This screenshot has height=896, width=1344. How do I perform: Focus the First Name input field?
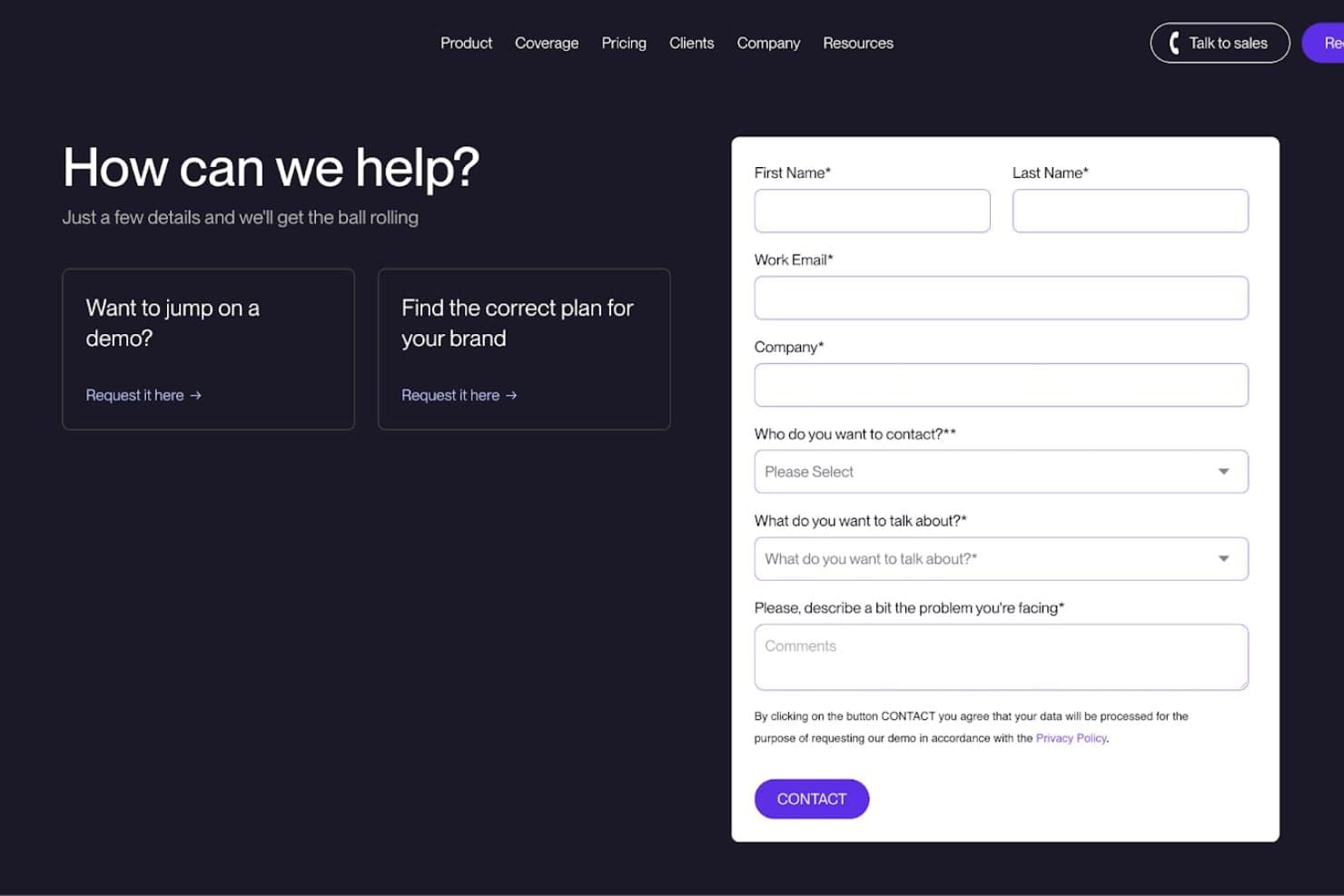click(872, 211)
